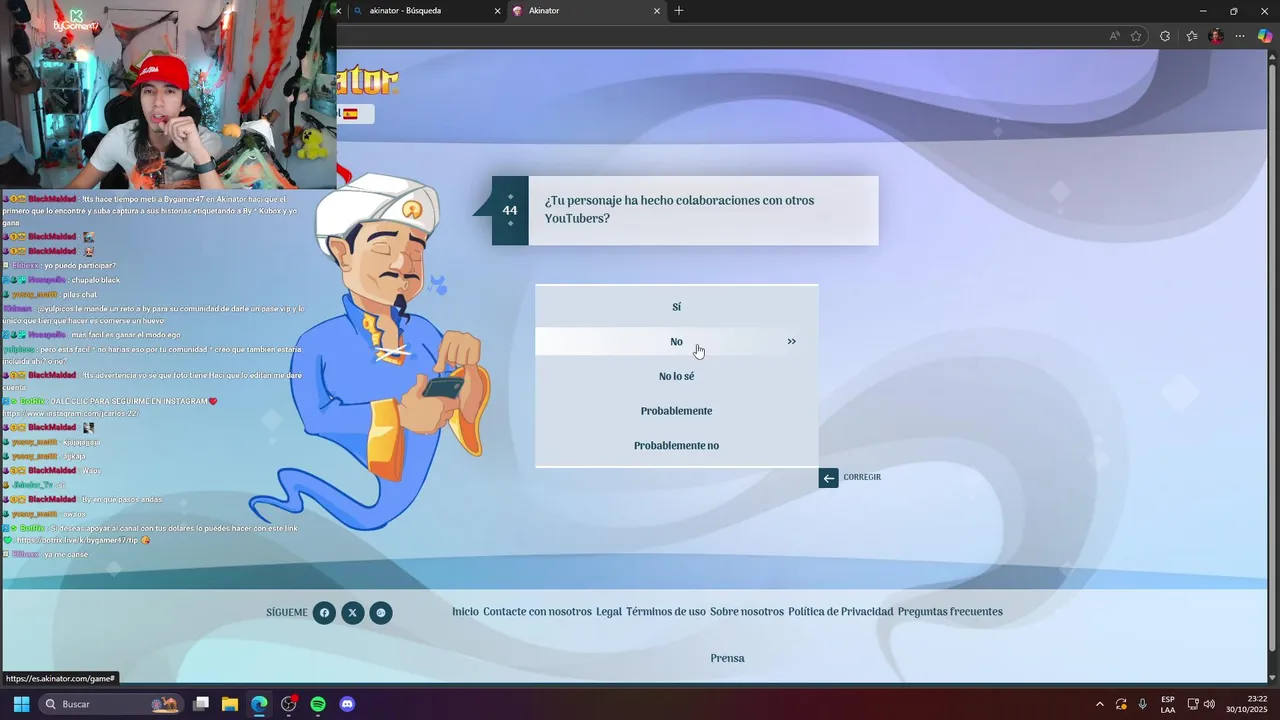Open Discord from the taskbar
1280x720 pixels.
347,704
